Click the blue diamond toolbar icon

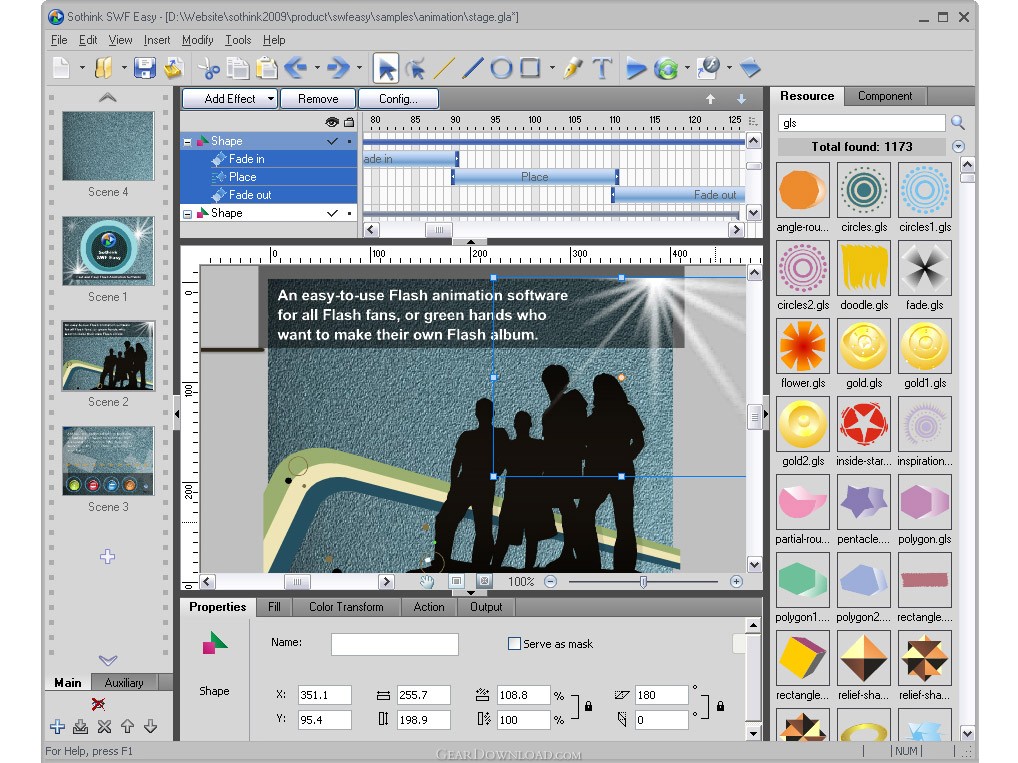(x=750, y=68)
